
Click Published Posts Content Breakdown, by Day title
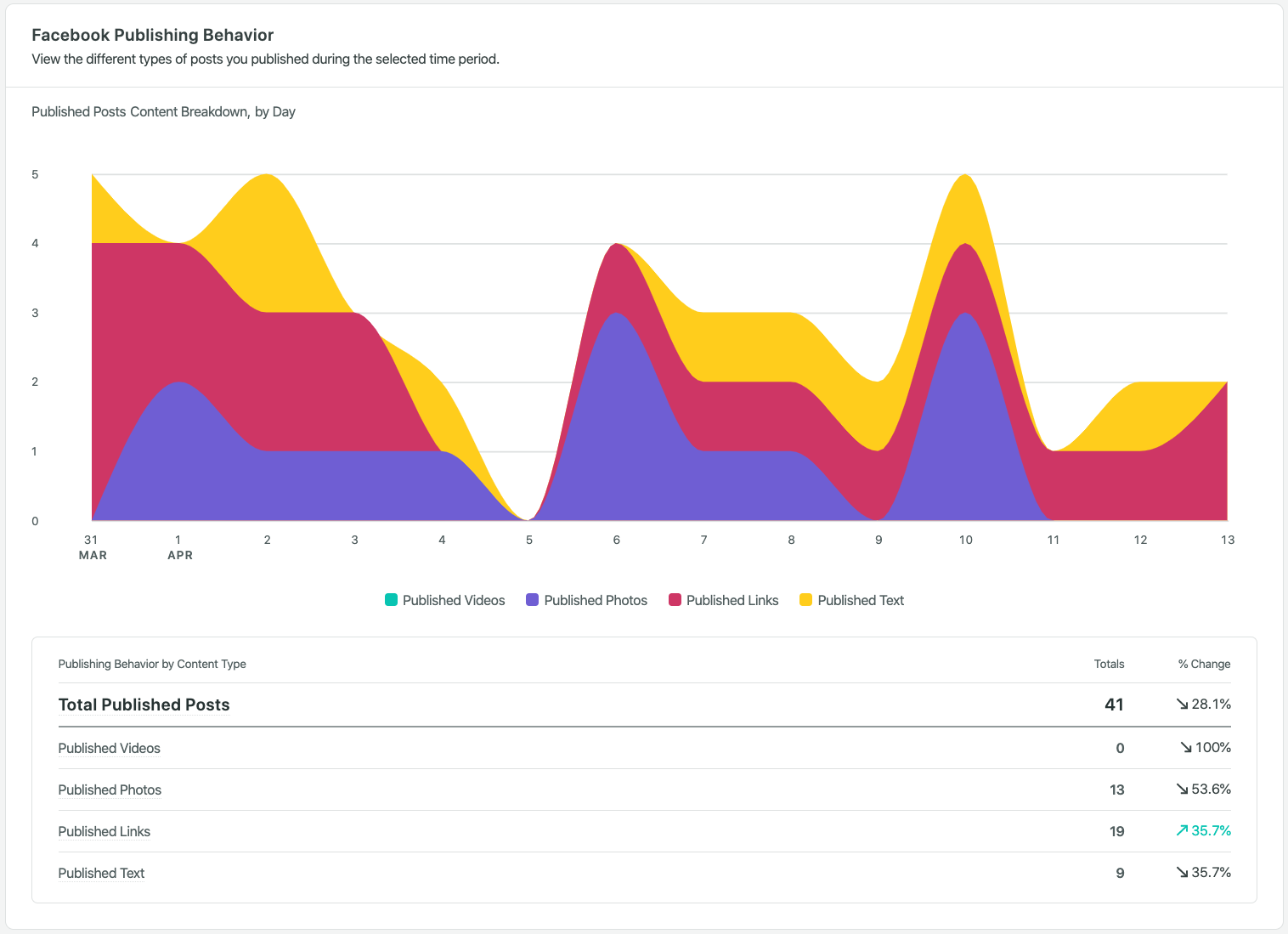(163, 111)
